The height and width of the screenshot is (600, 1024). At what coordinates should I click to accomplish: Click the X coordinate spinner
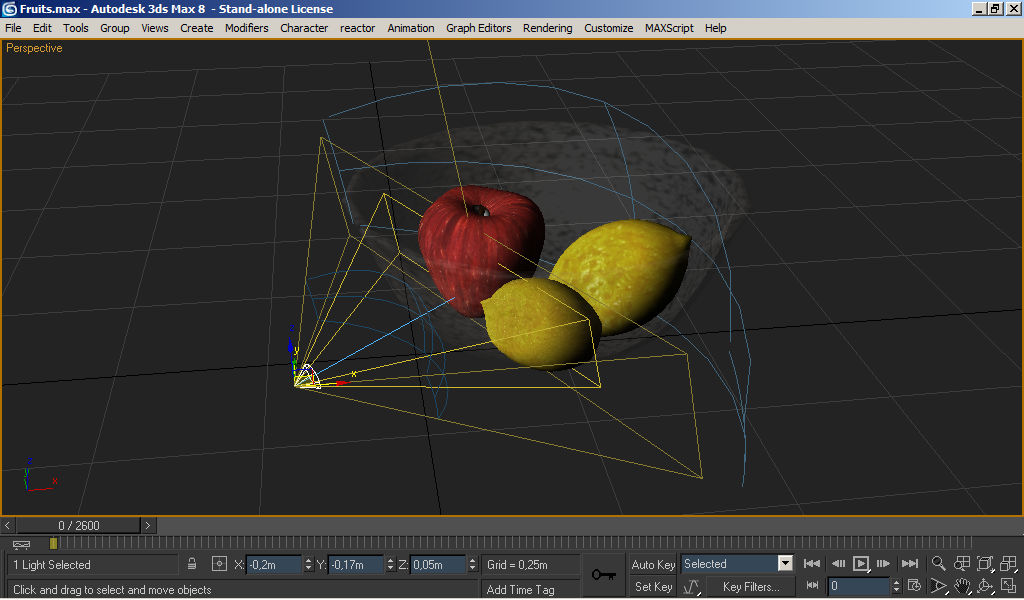coord(308,565)
